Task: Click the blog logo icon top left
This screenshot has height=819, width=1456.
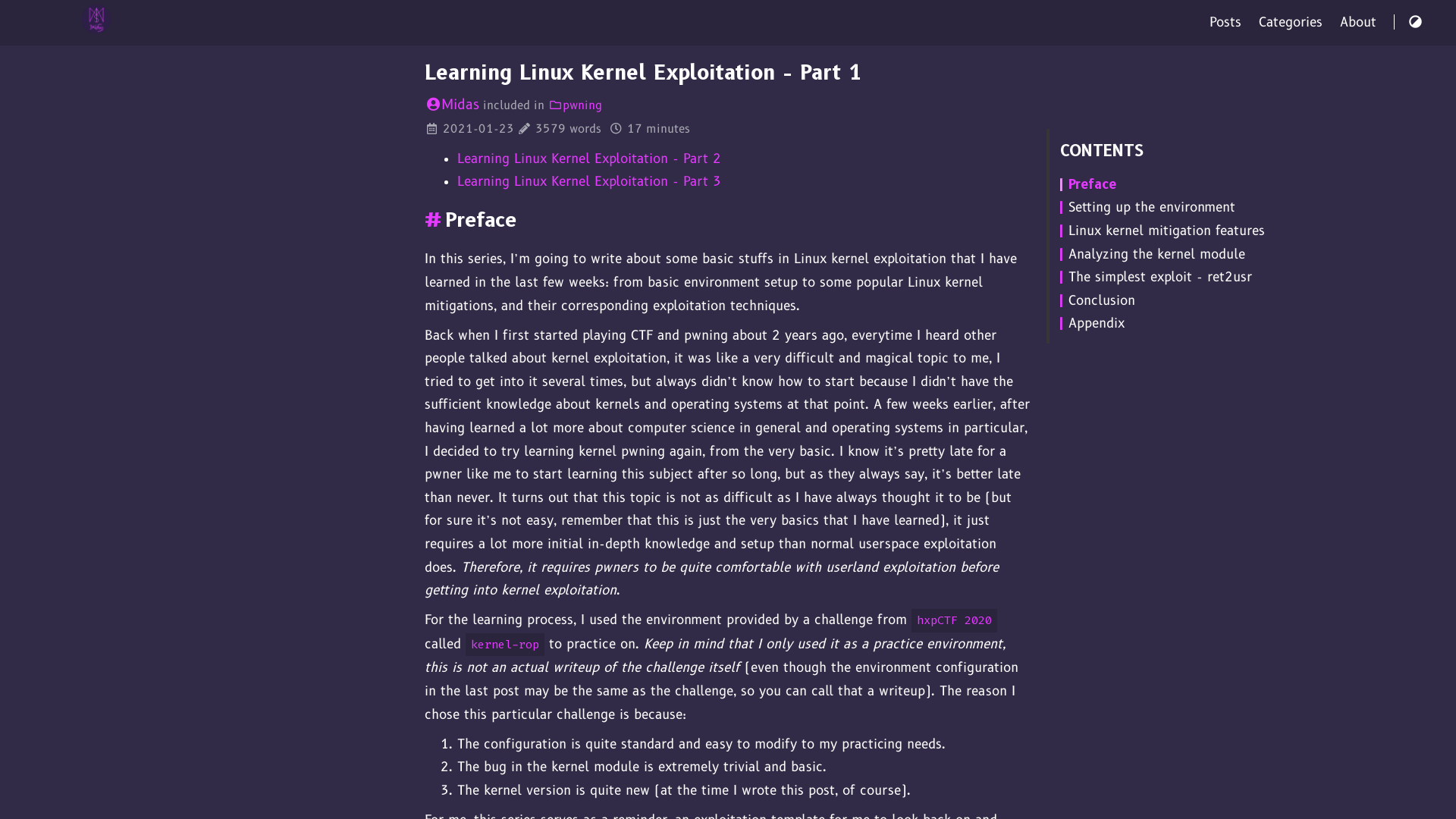Action: (96, 19)
